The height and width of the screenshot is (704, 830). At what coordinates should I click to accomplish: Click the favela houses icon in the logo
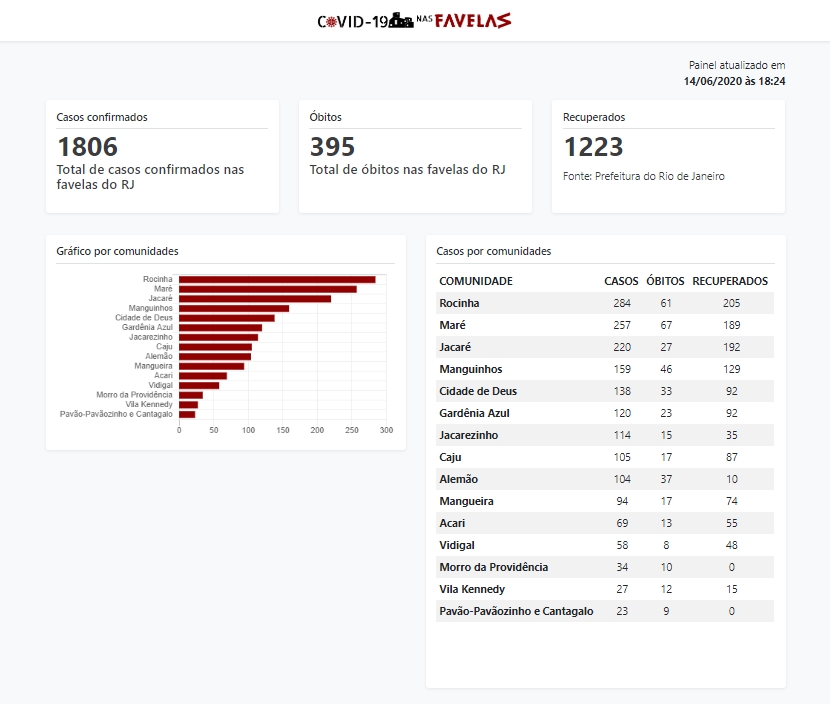coord(401,20)
